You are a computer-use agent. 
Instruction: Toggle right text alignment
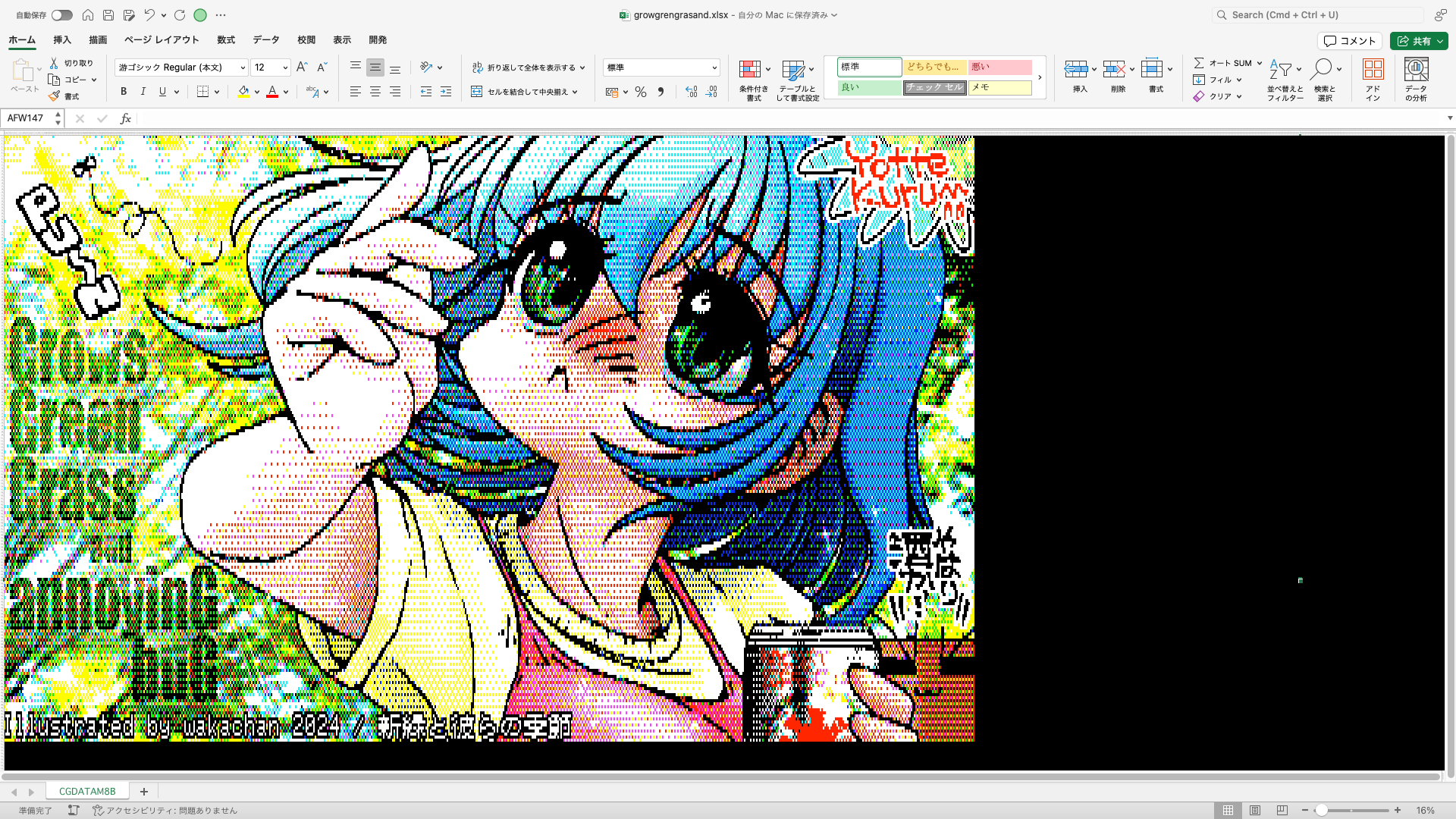(x=395, y=92)
